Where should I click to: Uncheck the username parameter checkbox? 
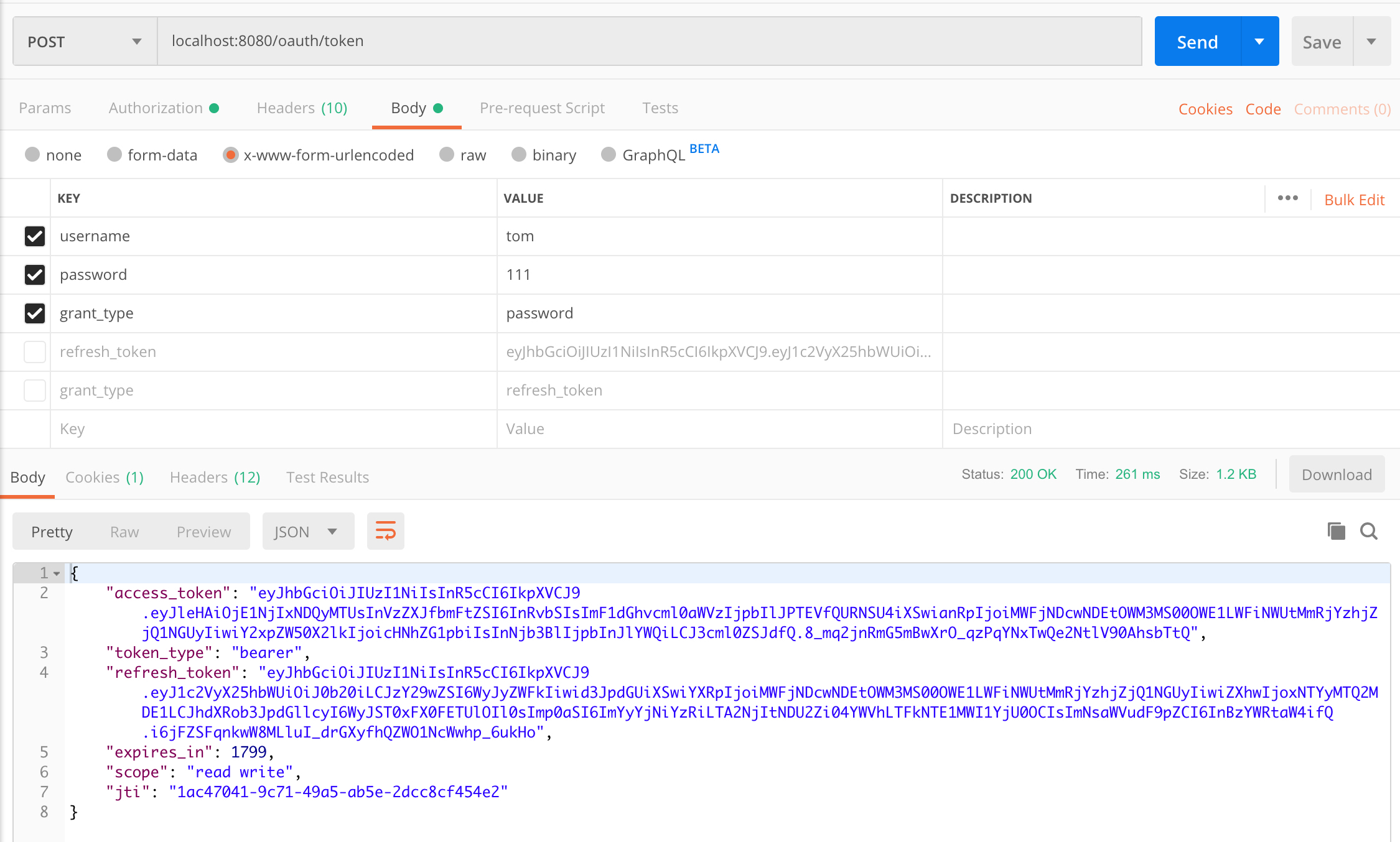[x=35, y=236]
